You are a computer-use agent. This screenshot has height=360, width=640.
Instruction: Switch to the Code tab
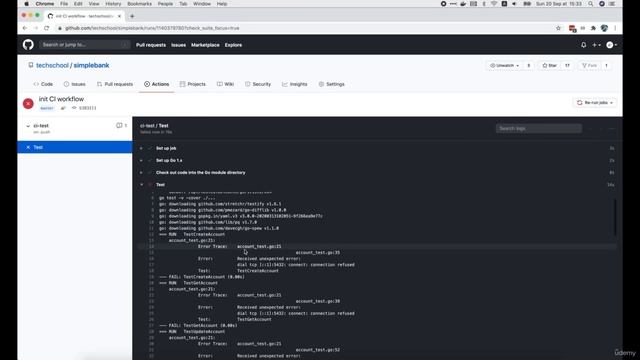(43, 84)
